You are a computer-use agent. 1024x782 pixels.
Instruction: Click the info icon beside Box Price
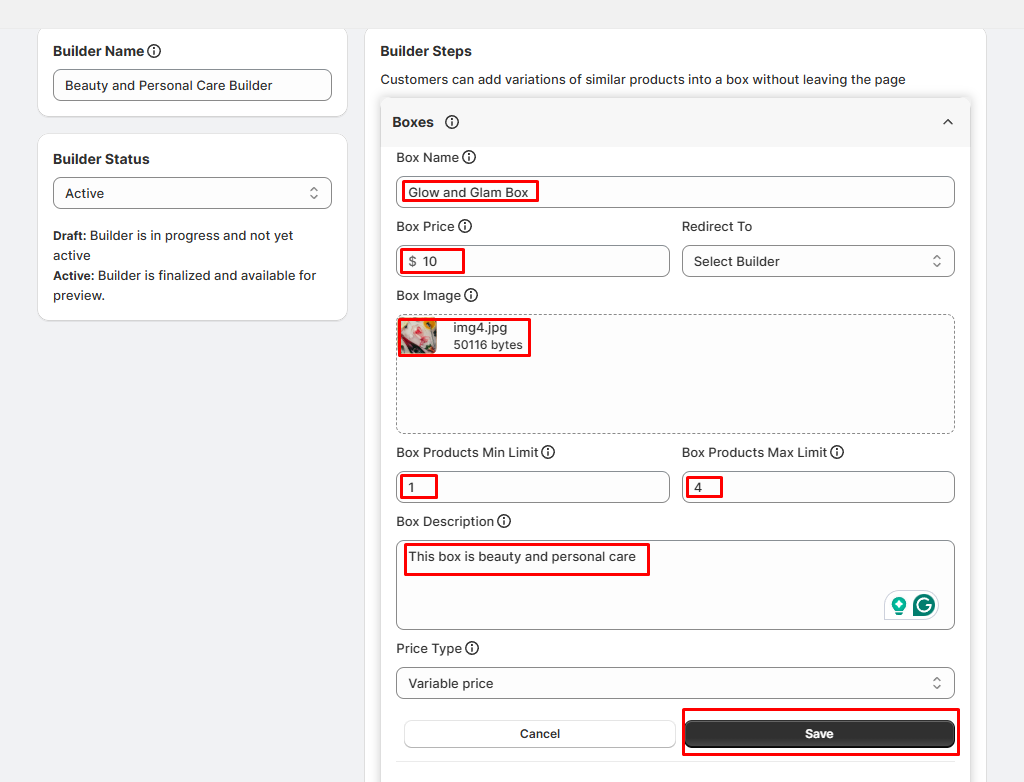pos(465,226)
